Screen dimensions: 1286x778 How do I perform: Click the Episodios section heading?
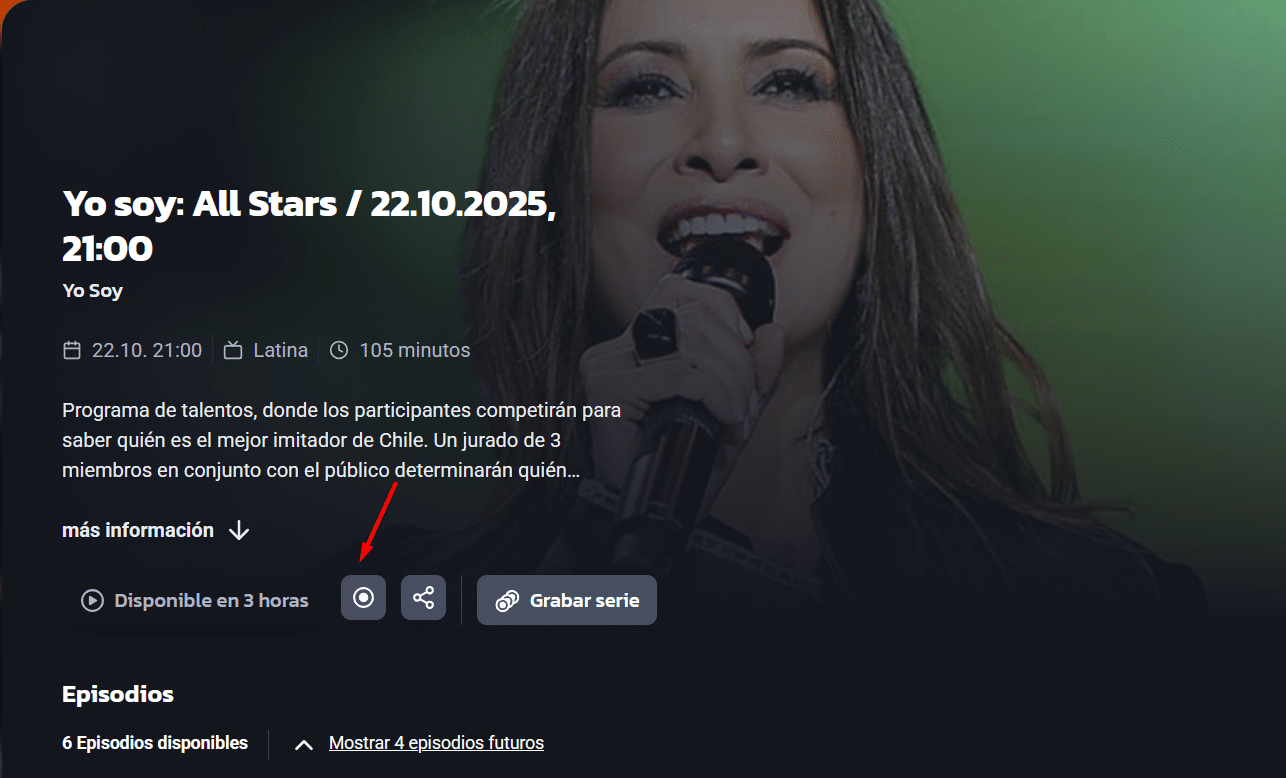click(x=118, y=694)
